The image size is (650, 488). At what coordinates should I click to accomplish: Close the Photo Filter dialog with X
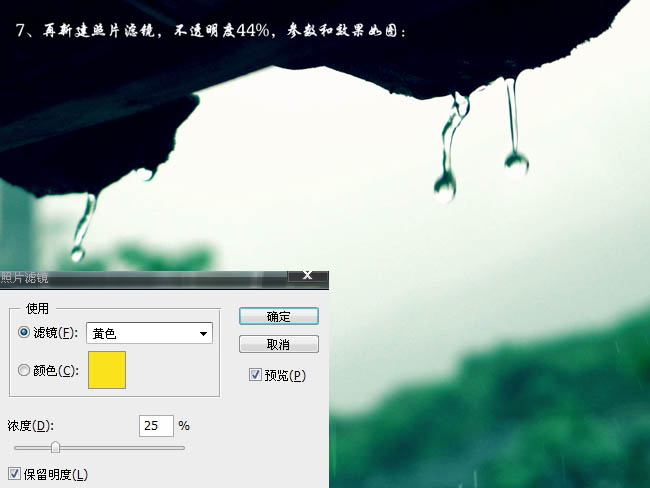click(308, 275)
